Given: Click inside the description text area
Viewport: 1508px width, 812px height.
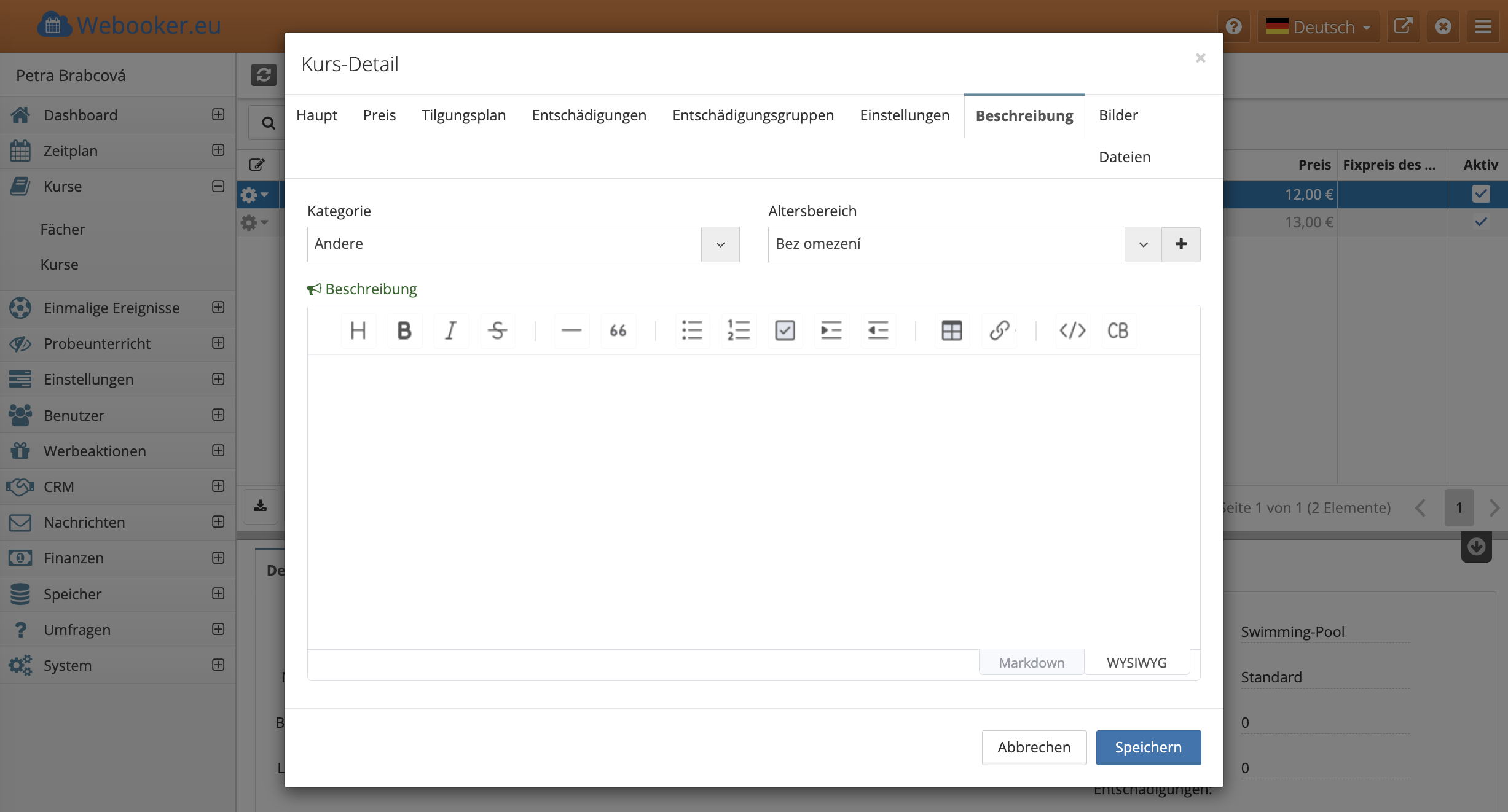Looking at the screenshot, I should pos(753,501).
